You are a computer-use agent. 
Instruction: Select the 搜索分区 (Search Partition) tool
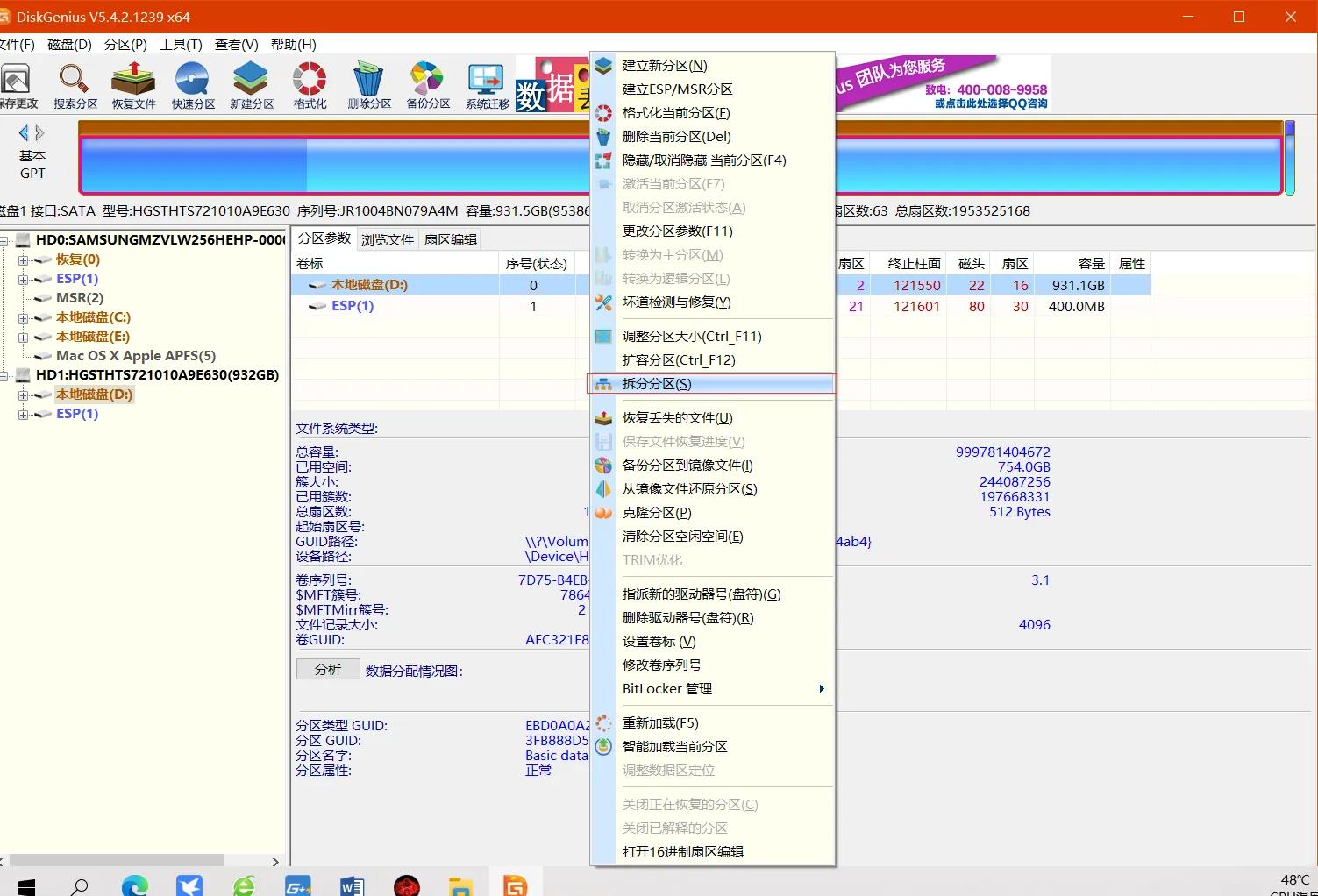[75, 83]
